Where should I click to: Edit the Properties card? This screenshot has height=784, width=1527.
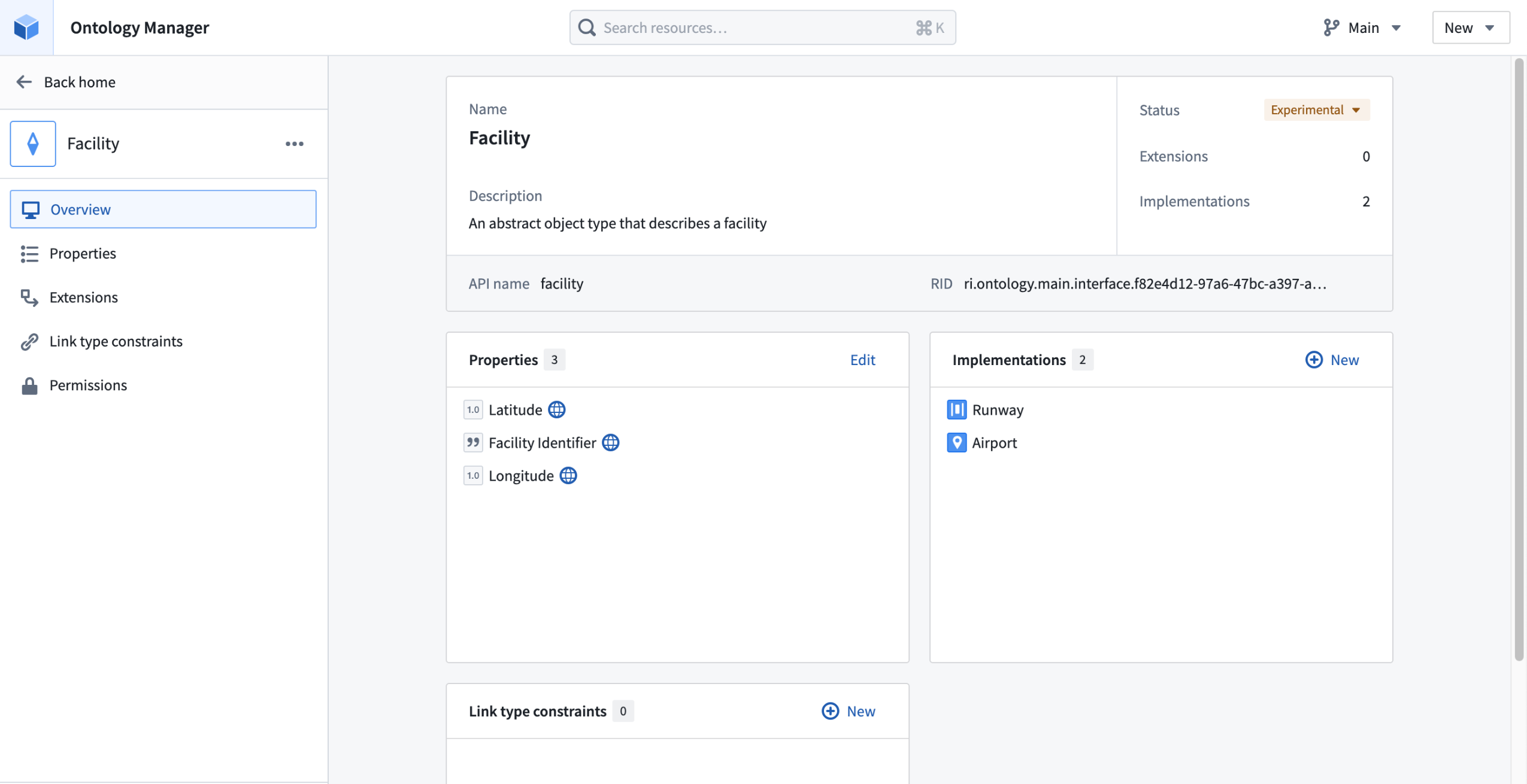click(x=862, y=360)
